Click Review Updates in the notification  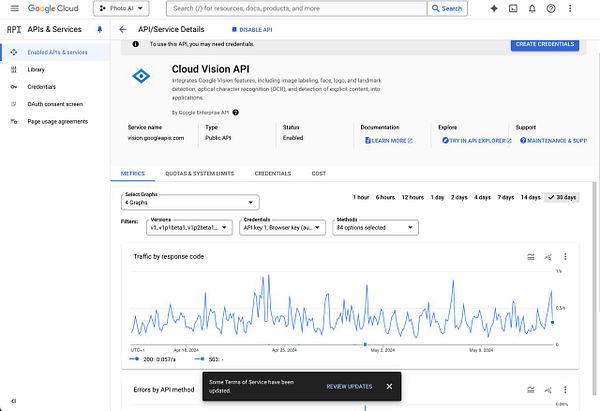pyautogui.click(x=349, y=386)
